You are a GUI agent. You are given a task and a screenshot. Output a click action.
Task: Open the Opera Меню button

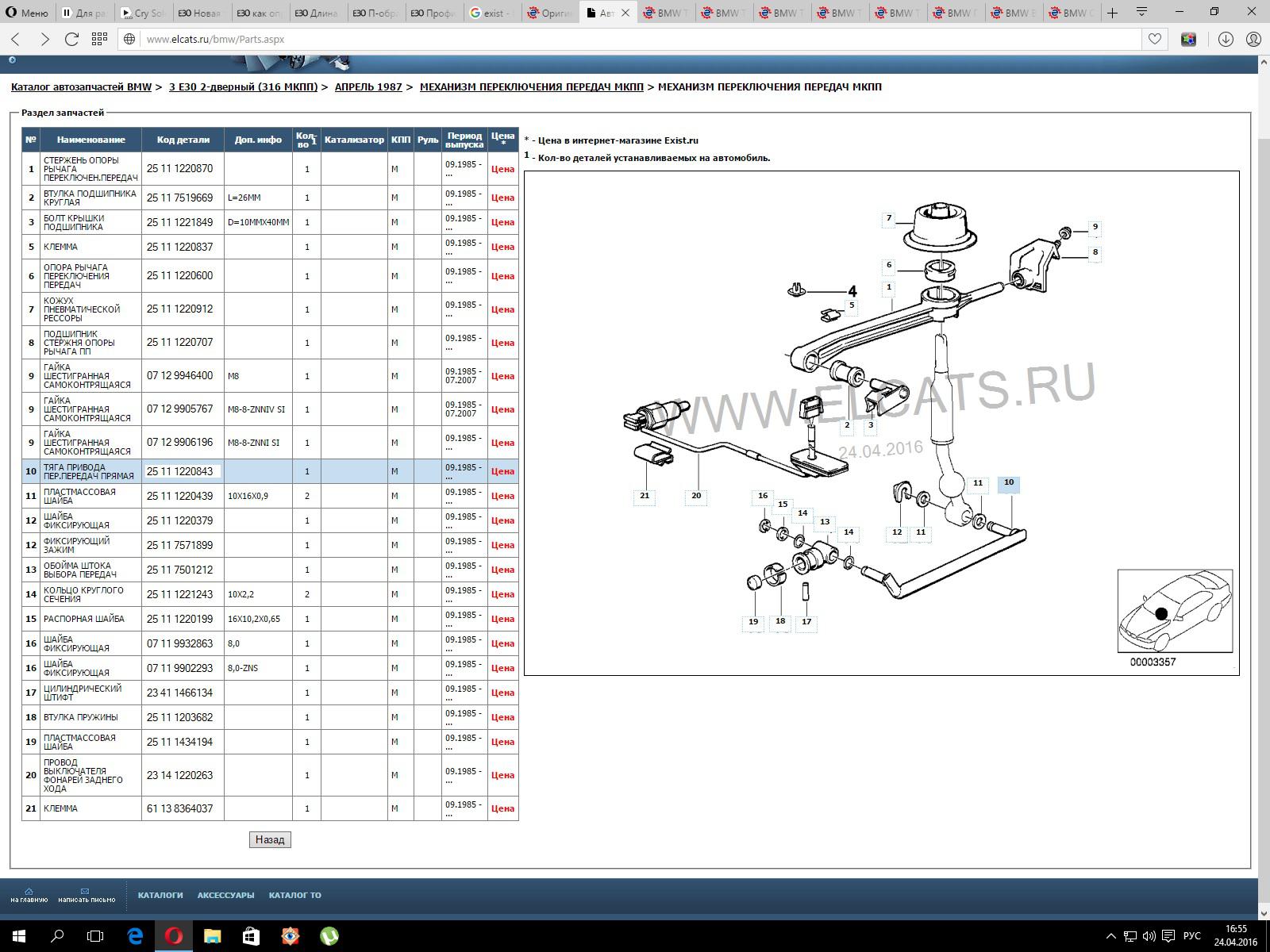click(x=27, y=13)
